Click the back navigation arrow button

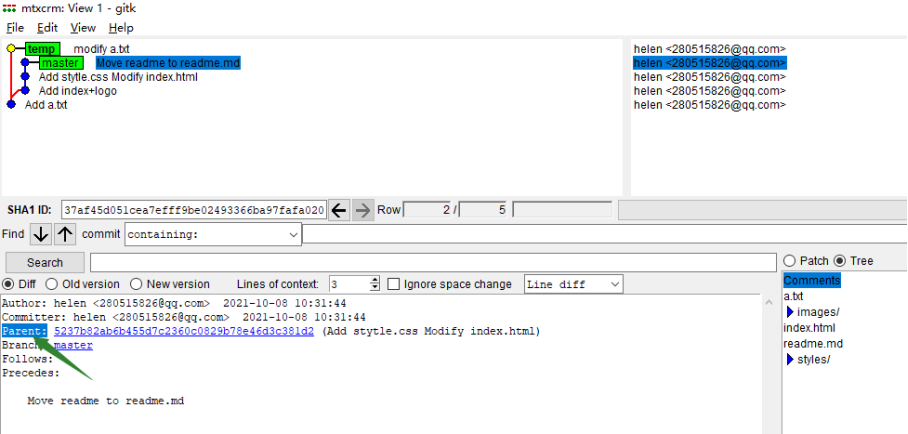point(339,210)
